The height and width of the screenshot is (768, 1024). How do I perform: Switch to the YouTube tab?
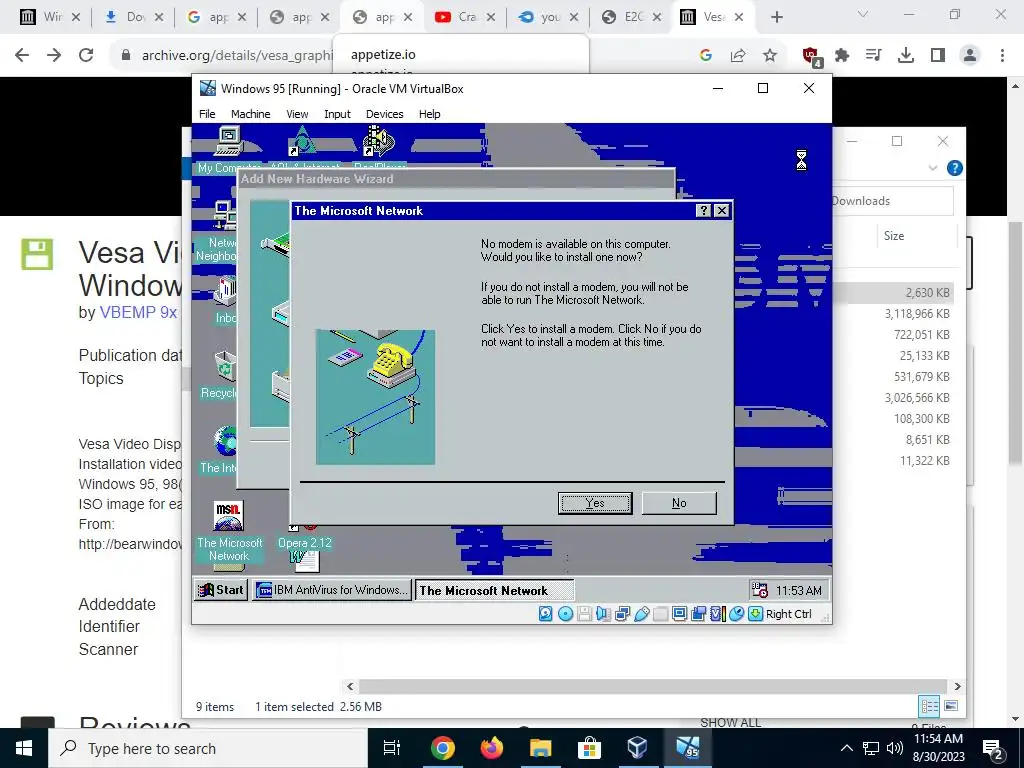(x=465, y=17)
